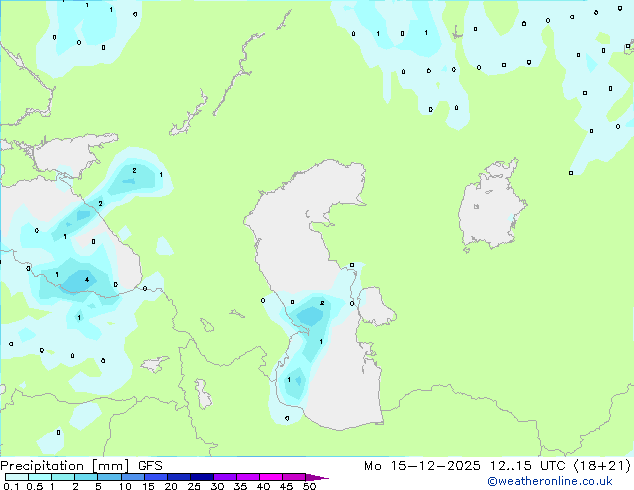This screenshot has width=634, height=490.
Task: Click the '0.5' legend scale label
Action: click(x=35, y=486)
